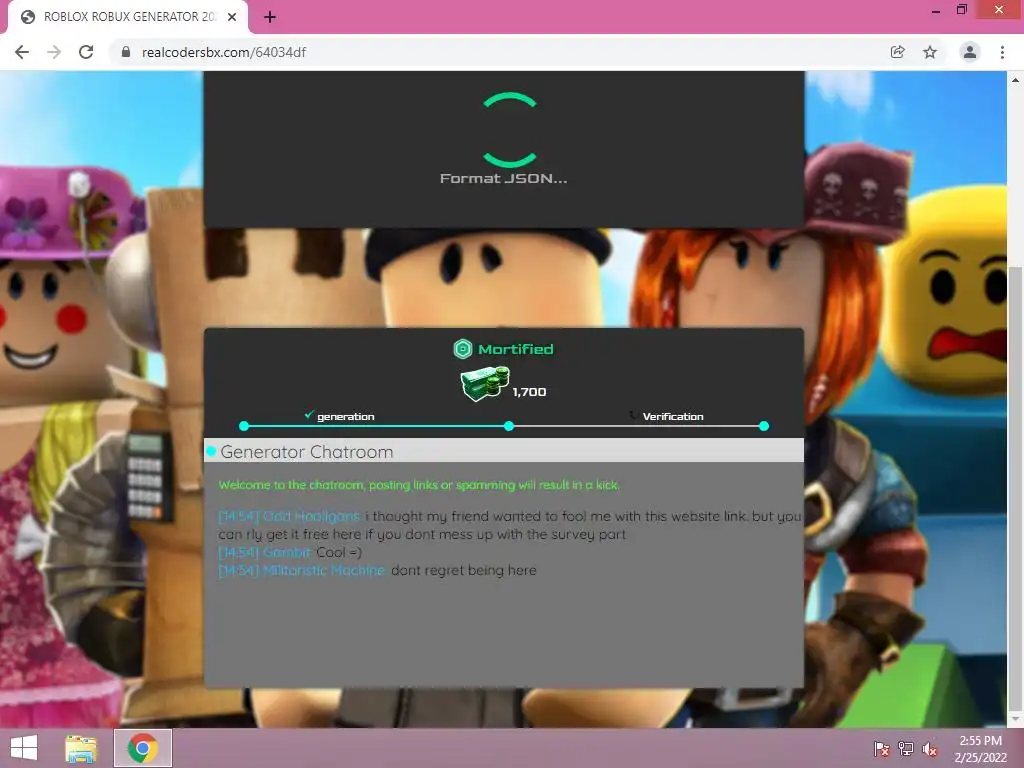Open File Explorer from the taskbar
Image resolution: width=1024 pixels, height=768 pixels.
tap(81, 748)
